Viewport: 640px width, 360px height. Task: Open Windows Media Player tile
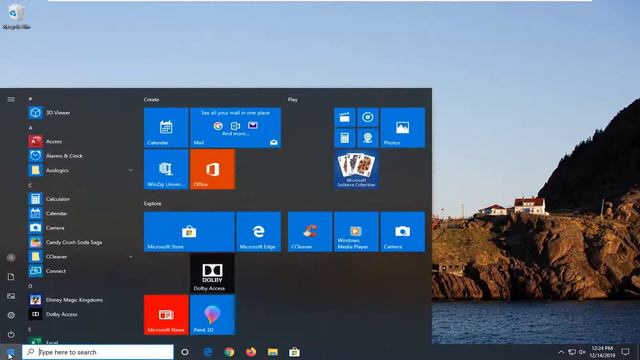click(356, 231)
